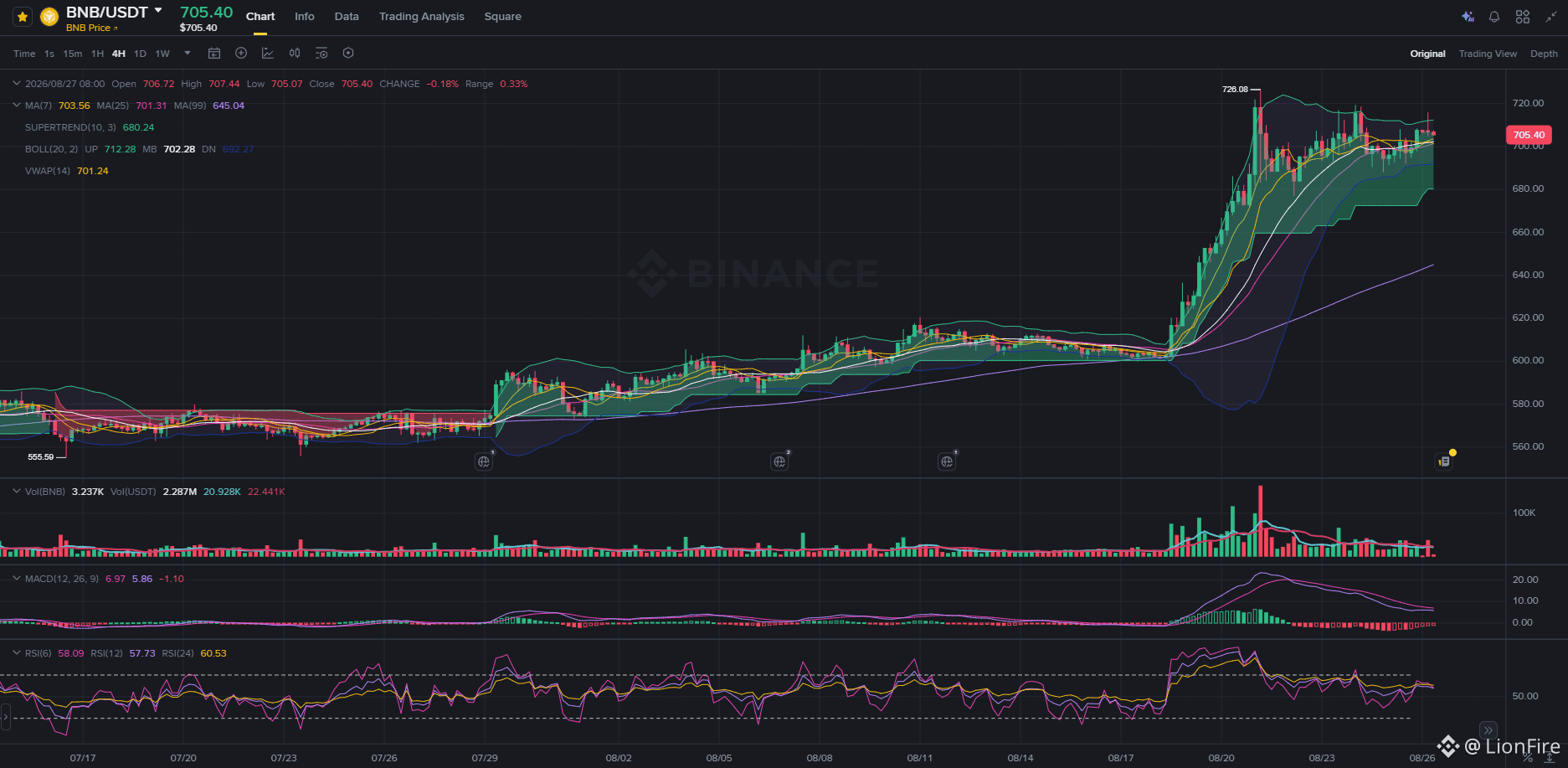Open the Data tab

click(347, 17)
